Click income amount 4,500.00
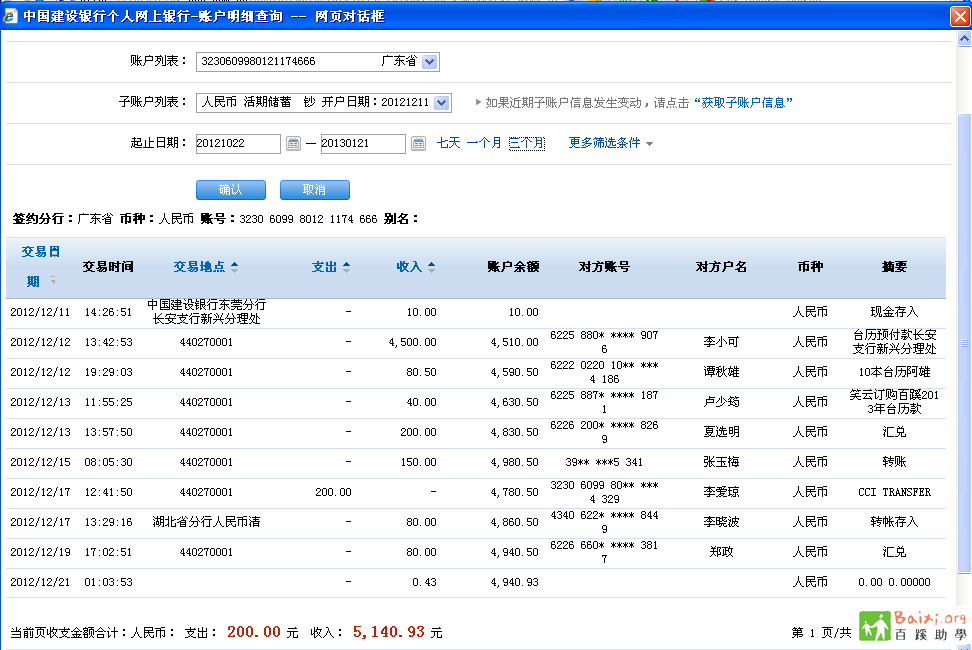This screenshot has width=972, height=650. coord(412,342)
